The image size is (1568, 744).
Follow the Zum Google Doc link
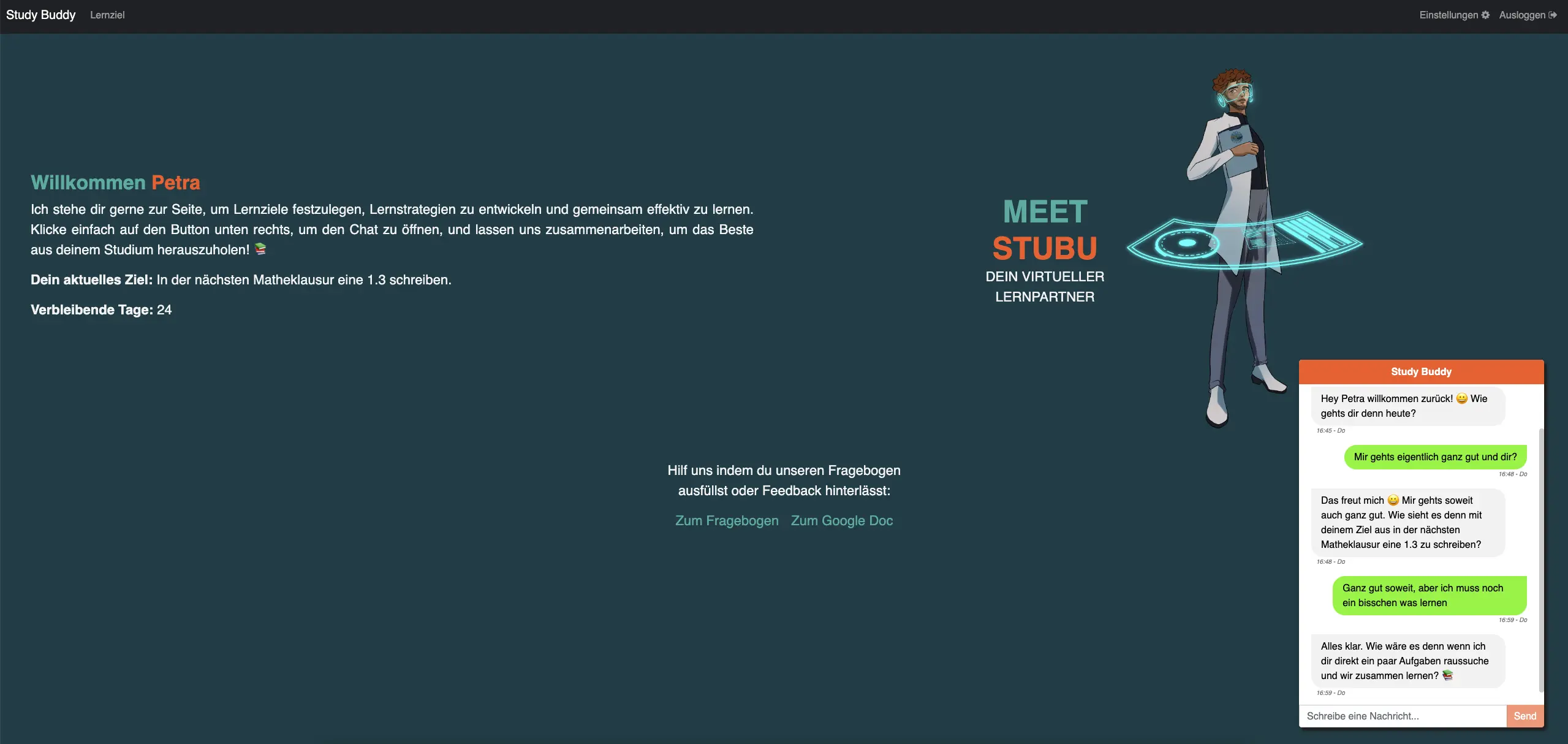coord(841,520)
